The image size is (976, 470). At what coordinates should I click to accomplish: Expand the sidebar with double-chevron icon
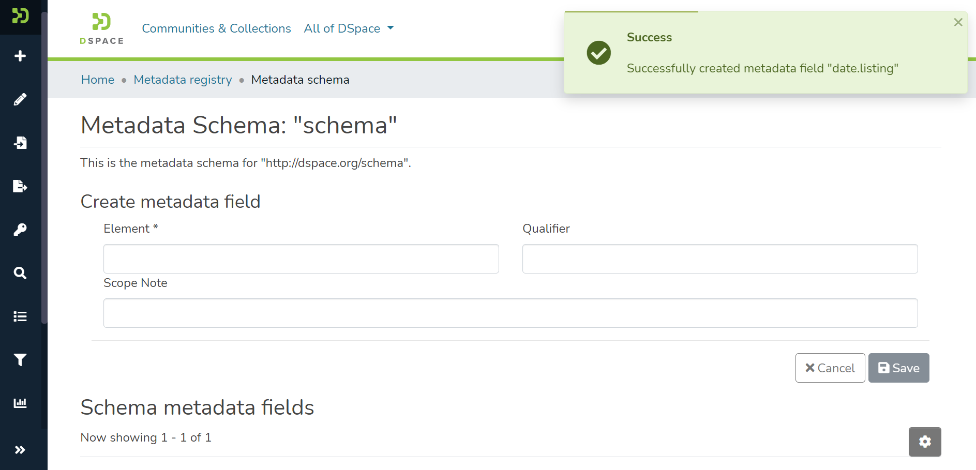click(x=20, y=449)
